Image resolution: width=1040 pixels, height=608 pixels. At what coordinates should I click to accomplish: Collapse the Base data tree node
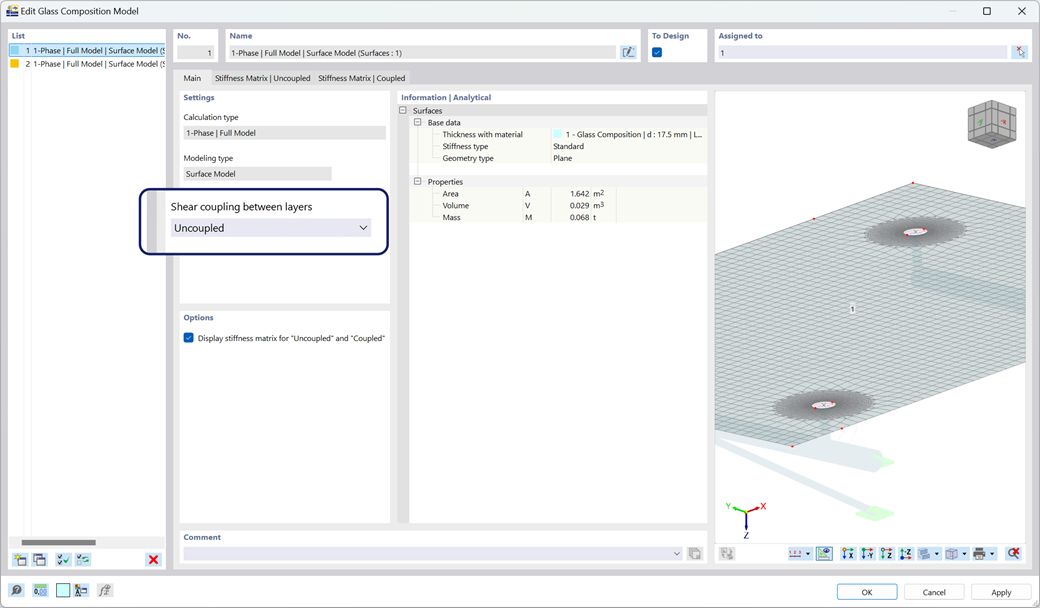[418, 122]
